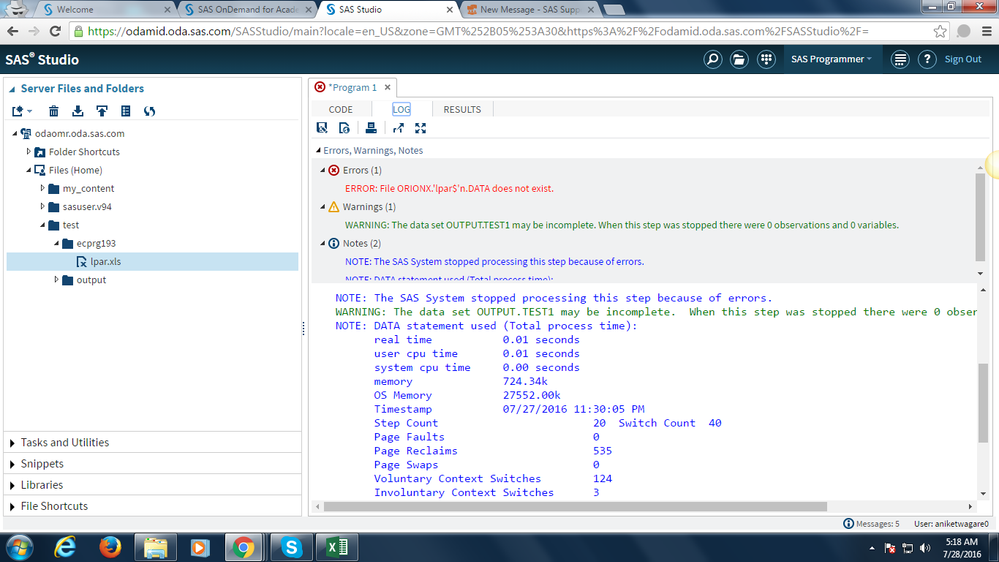Switch to the CODE tab
The height and width of the screenshot is (562, 999).
tap(341, 110)
